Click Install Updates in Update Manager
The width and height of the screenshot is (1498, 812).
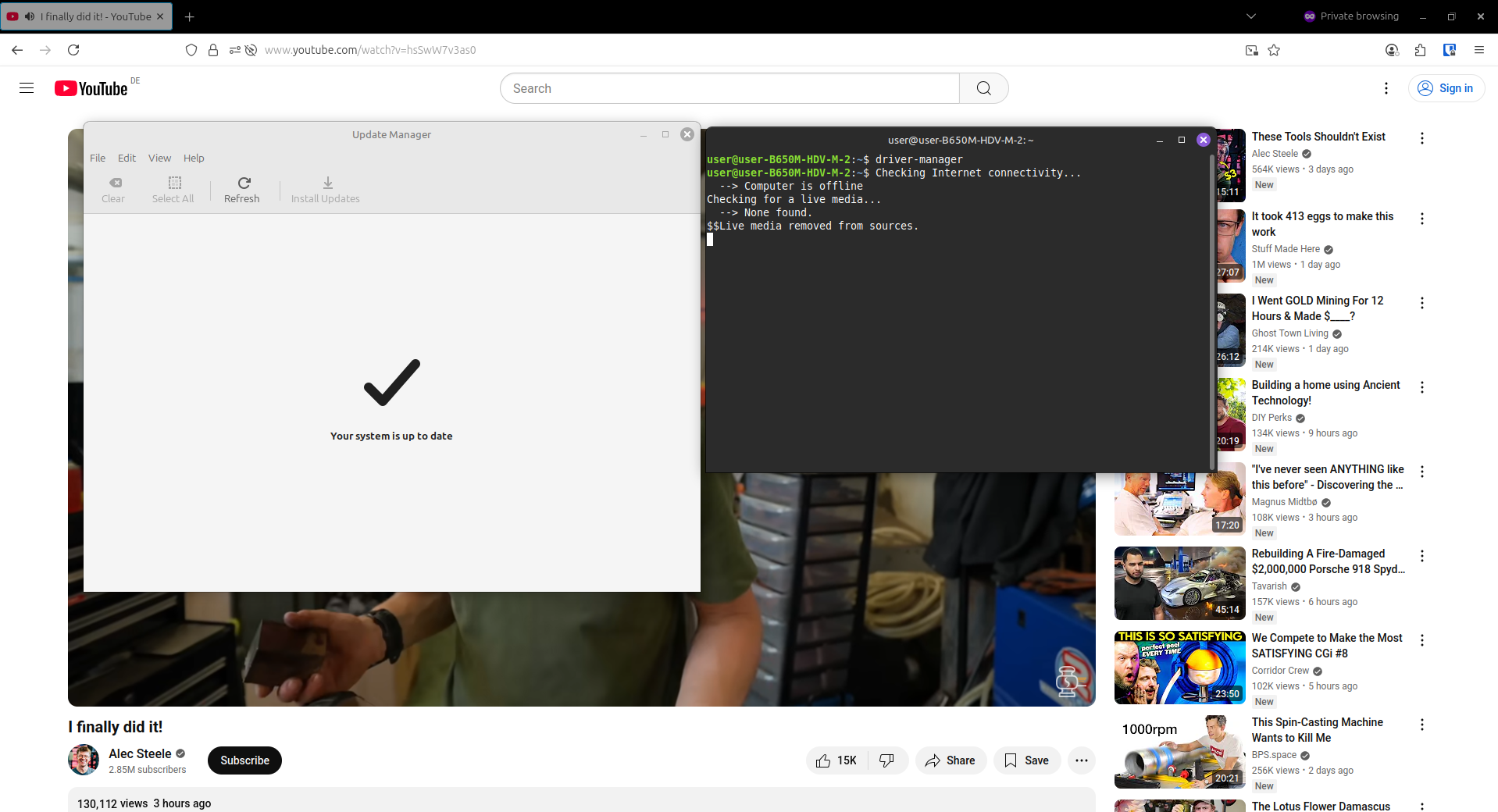[x=326, y=190]
